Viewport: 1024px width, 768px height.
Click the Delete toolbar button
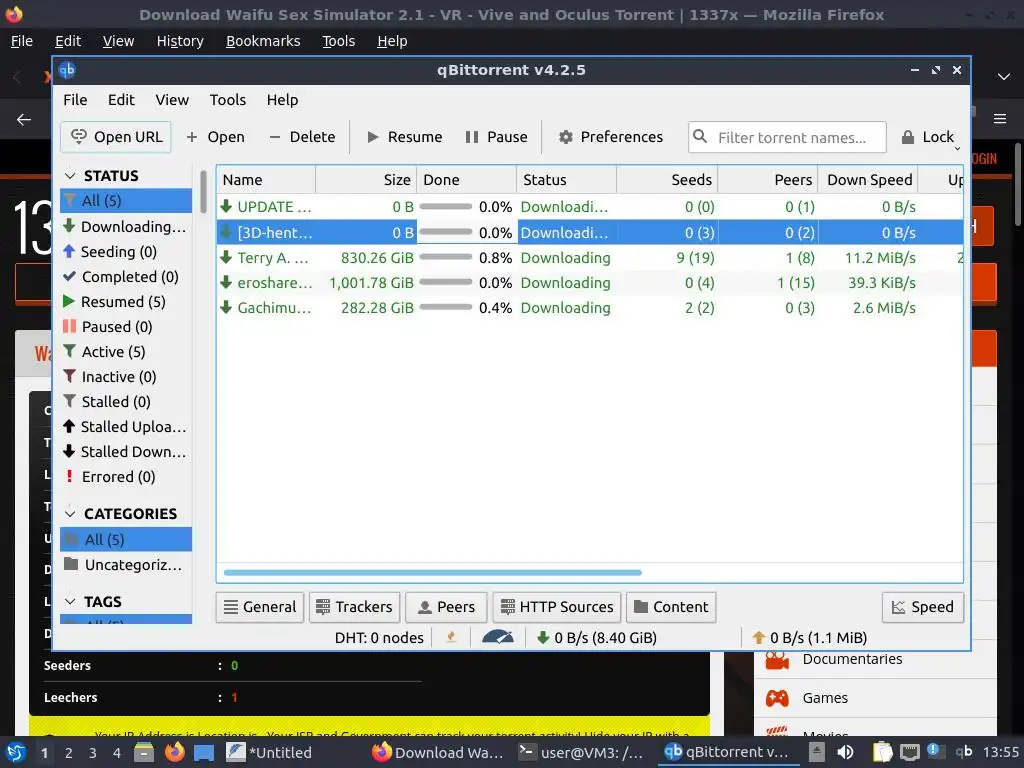pyautogui.click(x=302, y=137)
